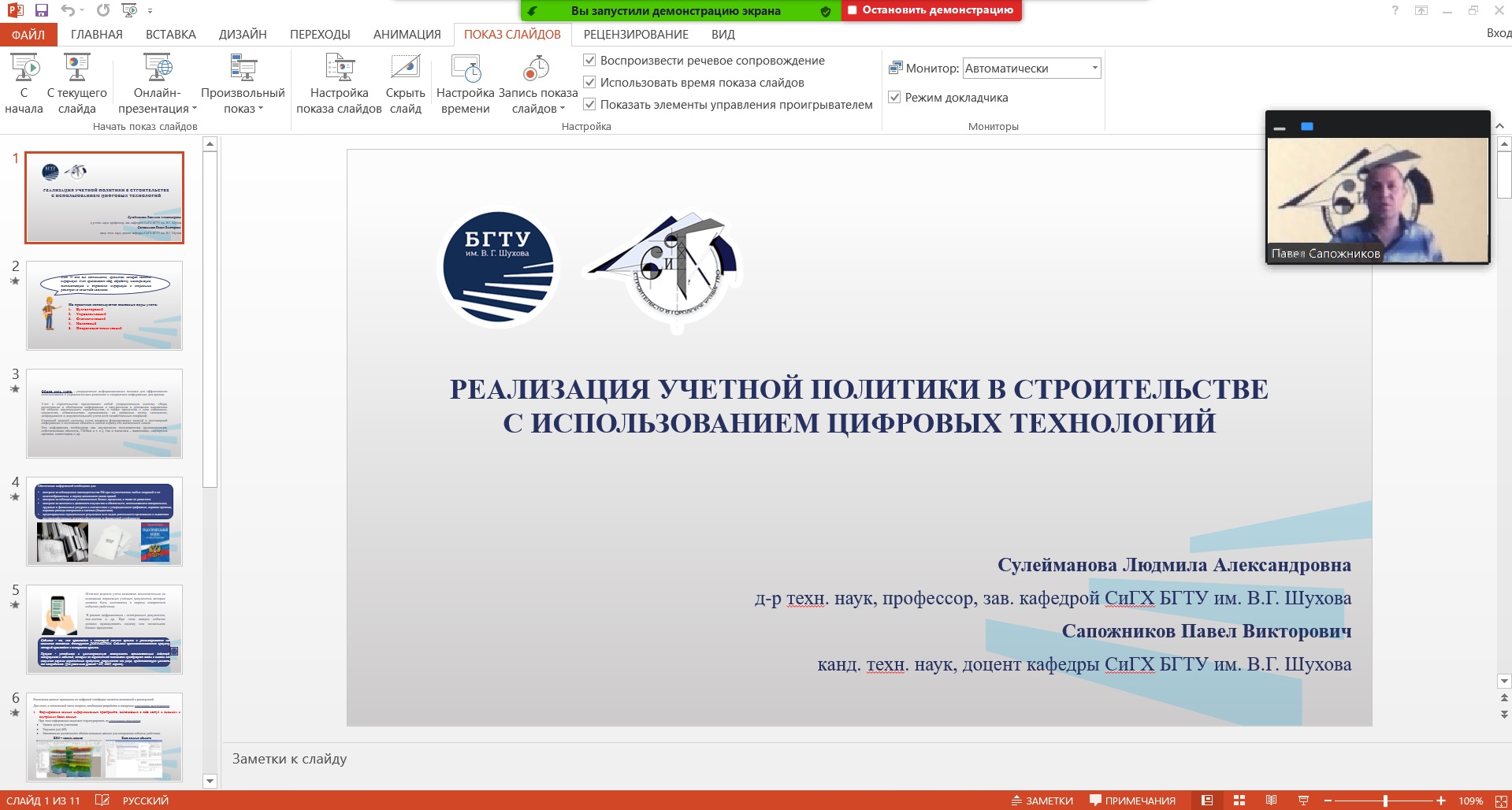Click the РУССКИЙ language indicator

[x=146, y=801]
